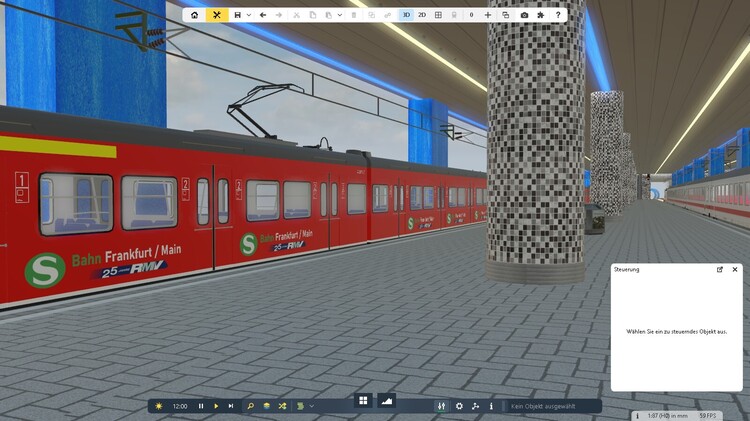The height and width of the screenshot is (421, 750).
Task: Click 'Kein Objekt ausgewählt' status text
Action: (543, 406)
